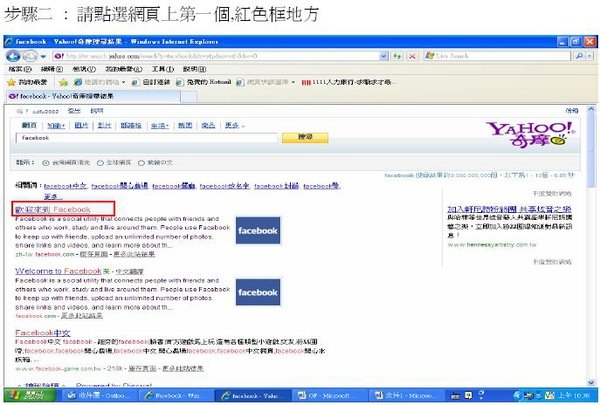Open the 歡迎來到 Facebook search result
The image size is (600, 405).
pyautogui.click(x=53, y=209)
